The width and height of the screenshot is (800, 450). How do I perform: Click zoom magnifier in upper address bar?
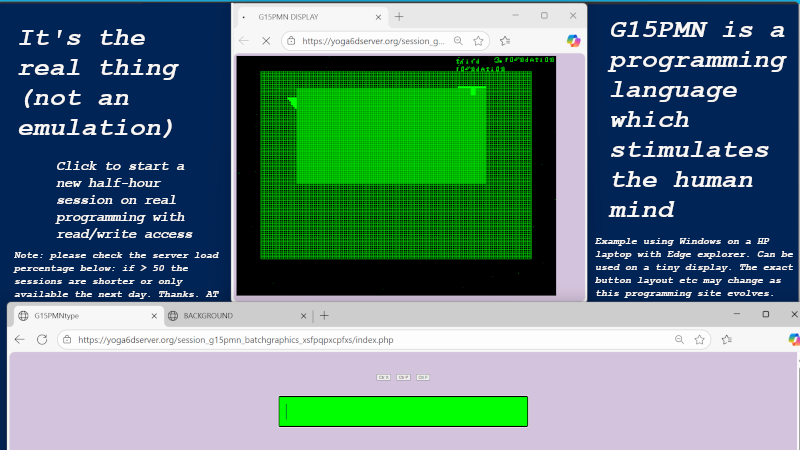point(458,41)
